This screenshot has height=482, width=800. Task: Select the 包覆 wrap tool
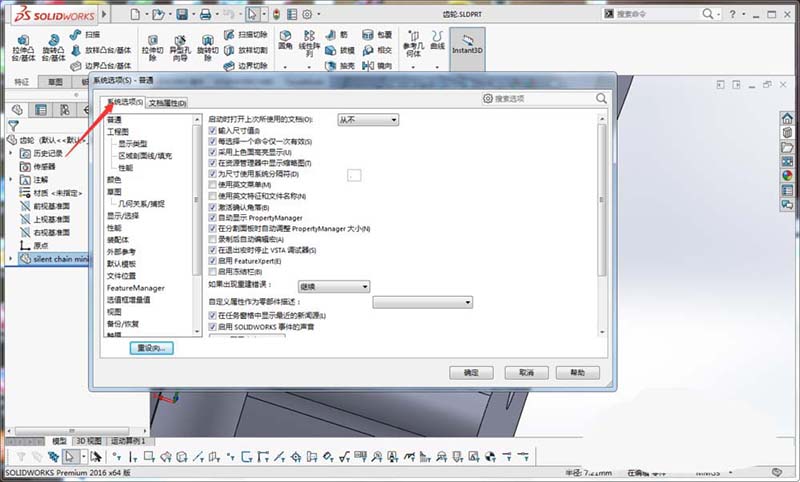[x=377, y=35]
